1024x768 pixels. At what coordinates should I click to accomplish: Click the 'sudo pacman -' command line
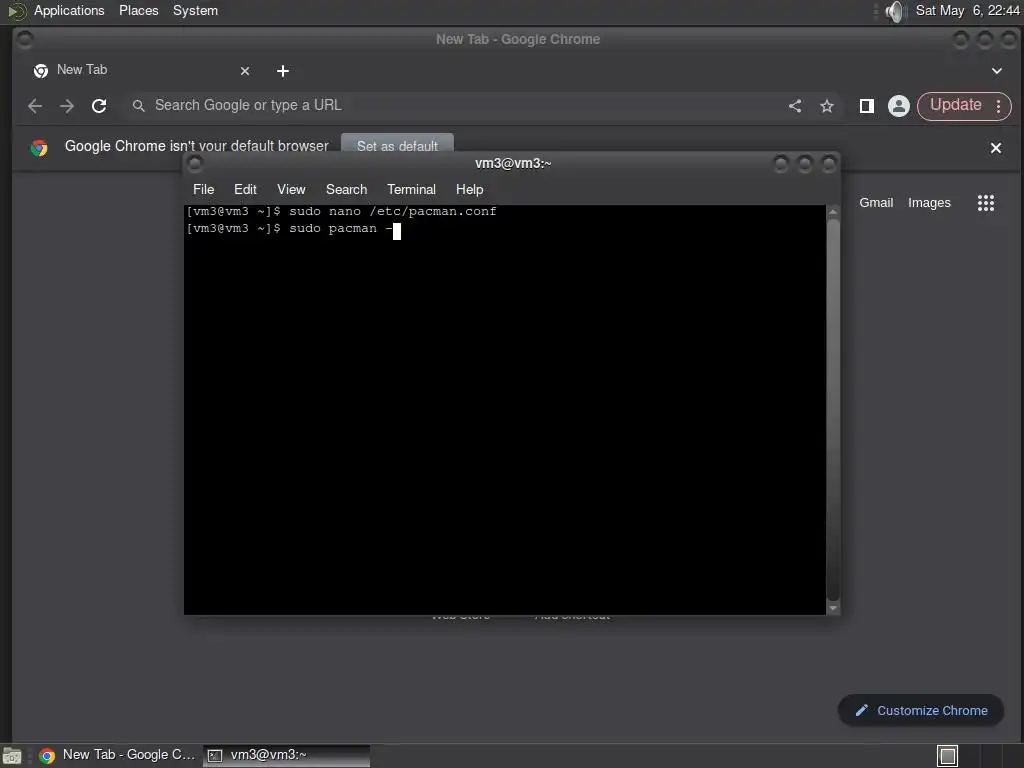click(340, 229)
